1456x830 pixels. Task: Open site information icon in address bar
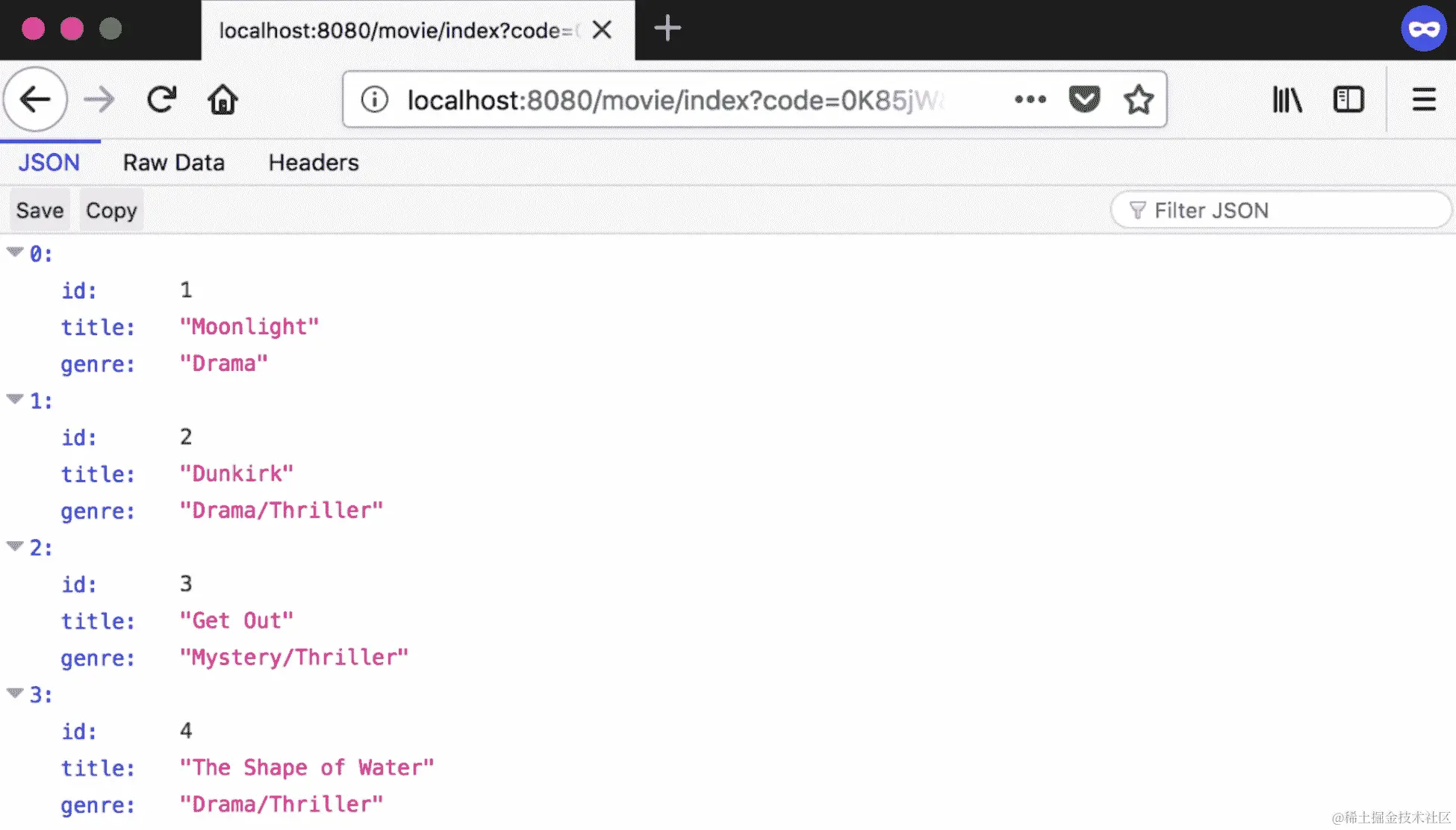pos(374,99)
